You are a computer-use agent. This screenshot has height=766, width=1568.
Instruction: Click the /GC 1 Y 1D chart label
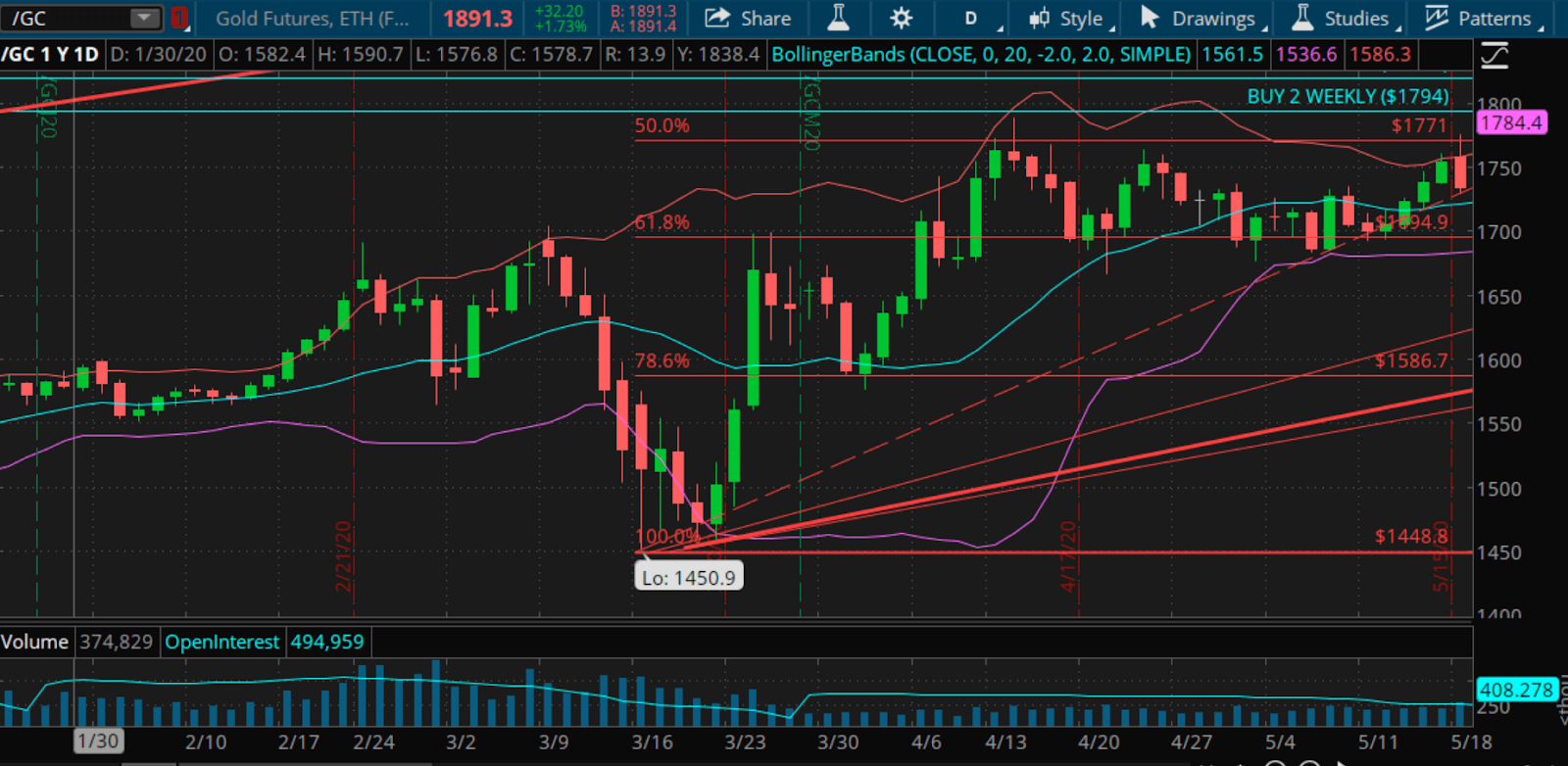[50, 55]
